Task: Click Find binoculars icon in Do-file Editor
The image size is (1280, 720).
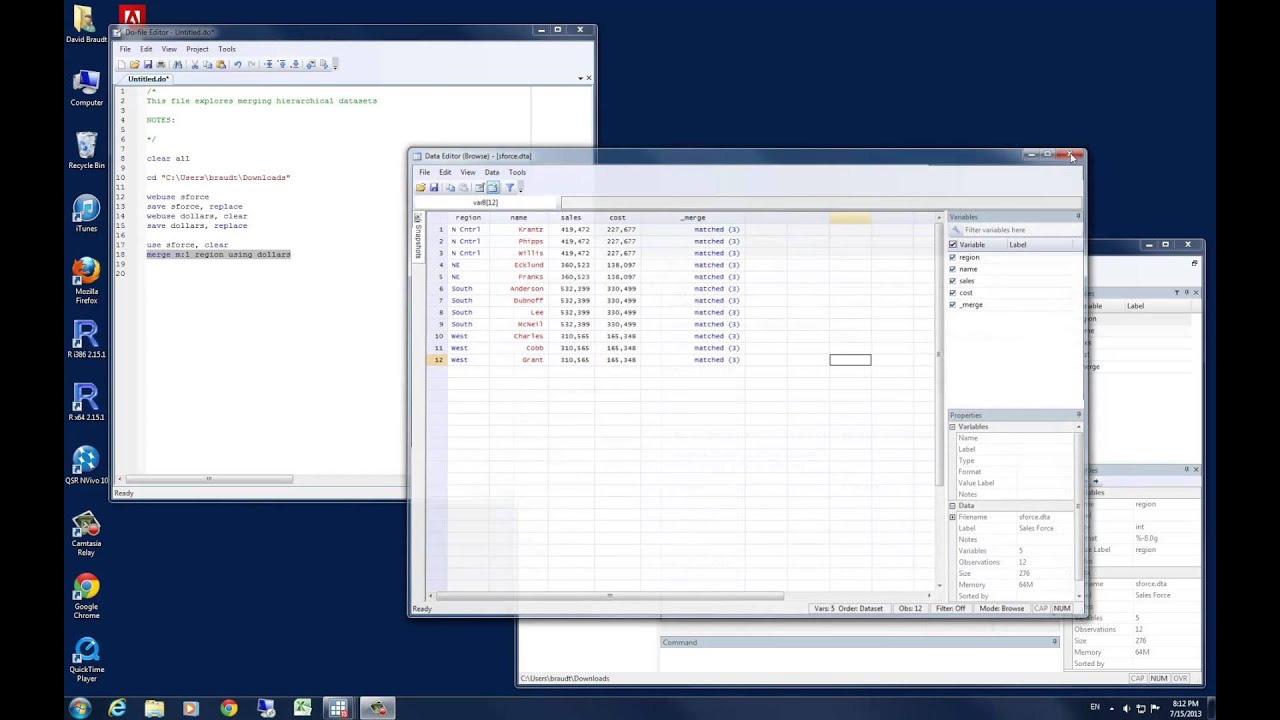Action: click(178, 64)
